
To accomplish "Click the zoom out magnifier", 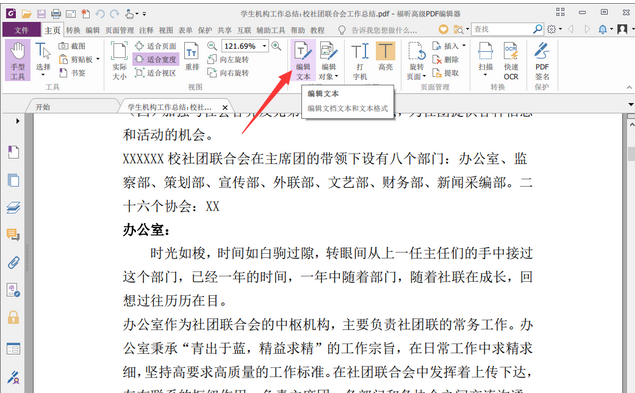I will click(211, 46).
